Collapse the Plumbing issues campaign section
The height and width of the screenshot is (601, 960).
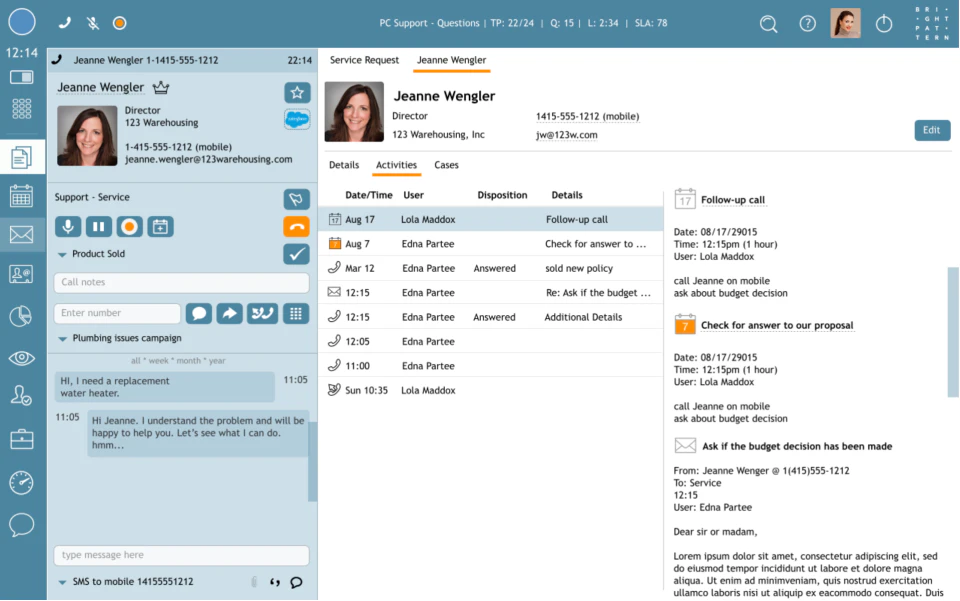[62, 337]
